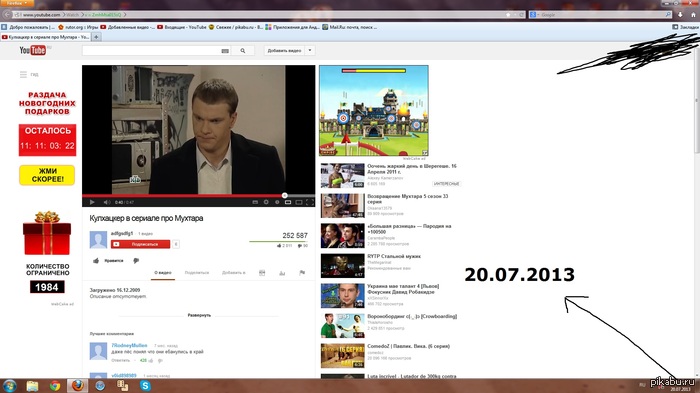Select the О видео tab
This screenshot has height=393, width=700.
[163, 273]
